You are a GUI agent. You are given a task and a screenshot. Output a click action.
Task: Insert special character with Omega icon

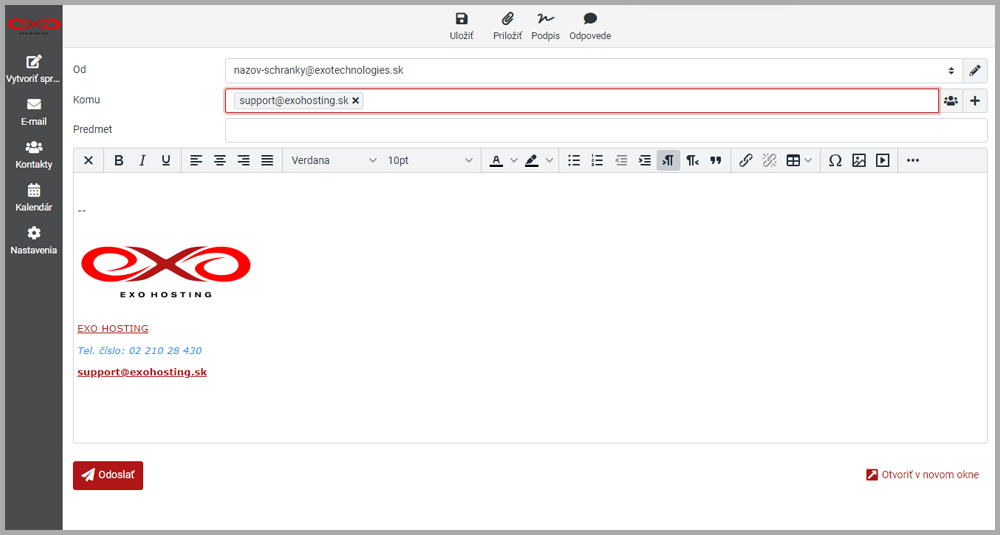[835, 160]
